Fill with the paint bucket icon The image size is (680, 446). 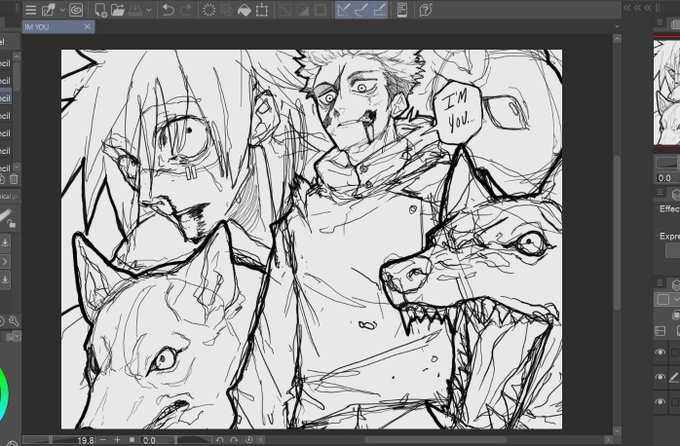tap(244, 10)
